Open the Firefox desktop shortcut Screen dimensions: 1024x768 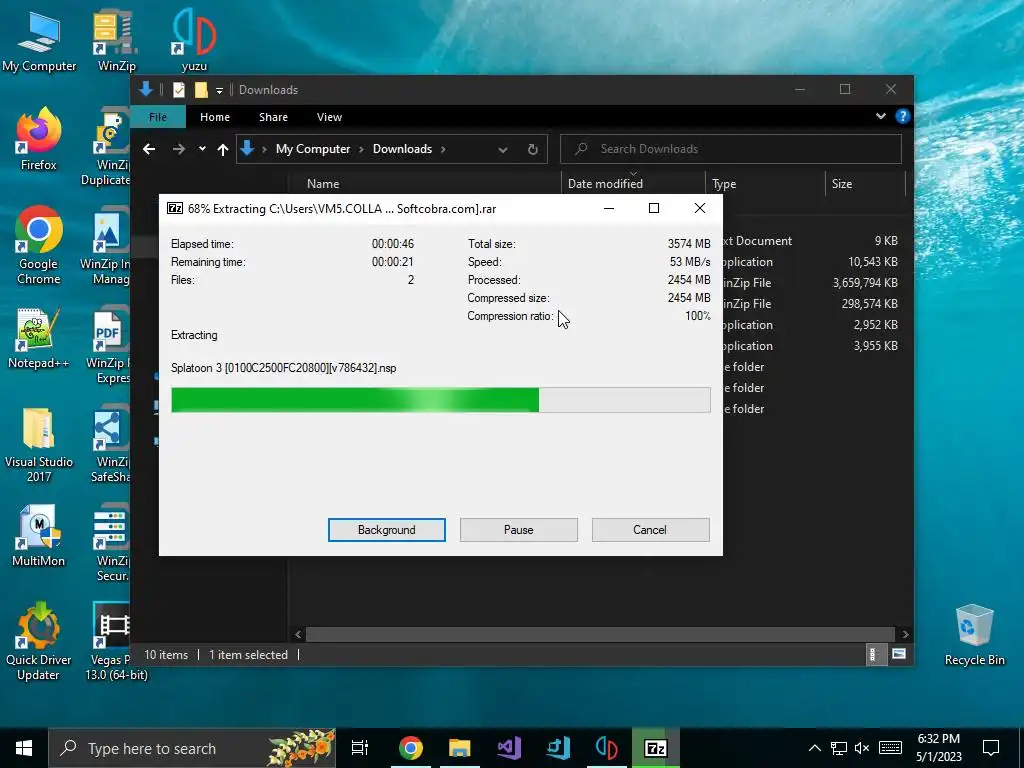[x=39, y=139]
